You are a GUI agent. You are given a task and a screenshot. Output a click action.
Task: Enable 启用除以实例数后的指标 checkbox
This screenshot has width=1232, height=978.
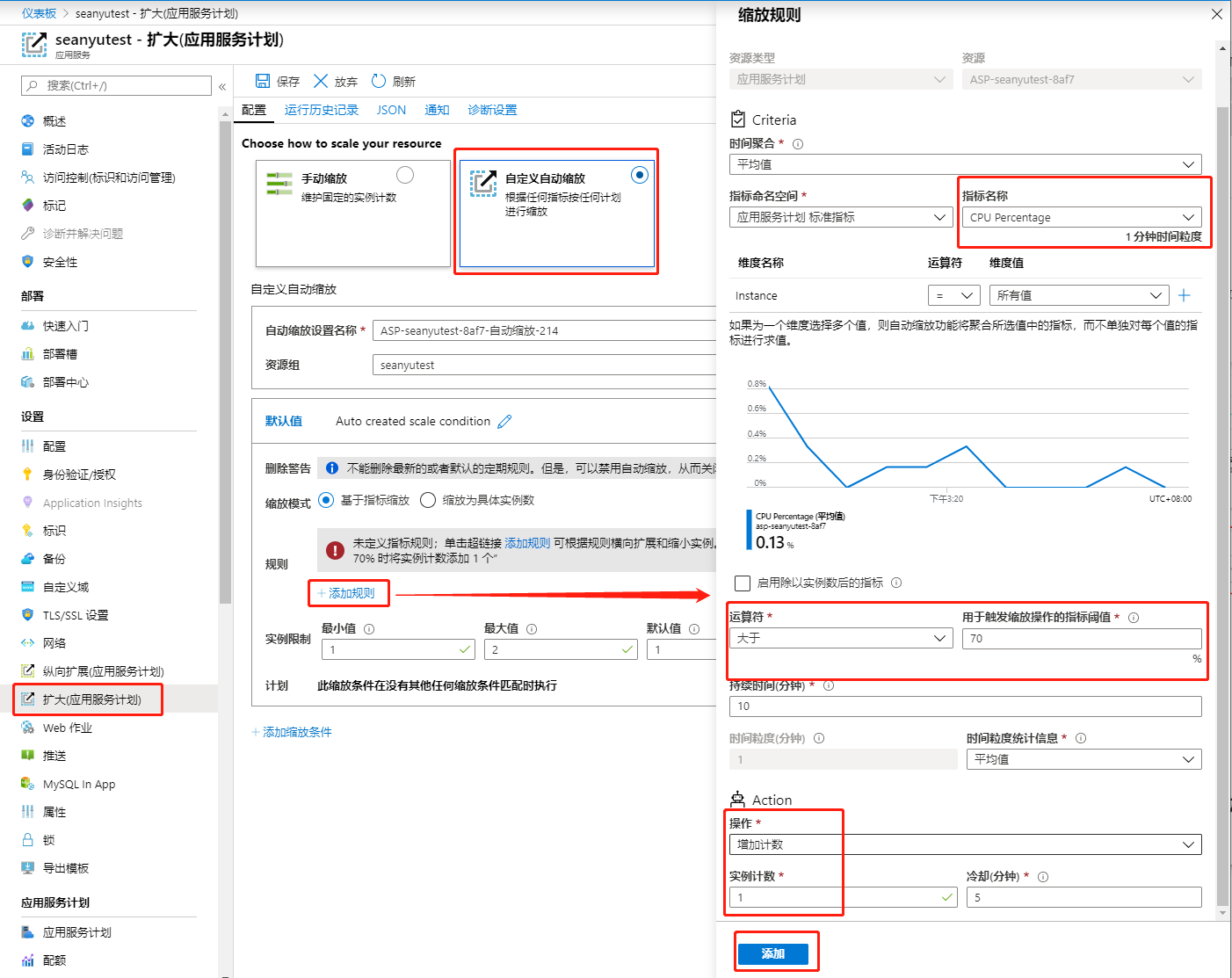pos(741,582)
